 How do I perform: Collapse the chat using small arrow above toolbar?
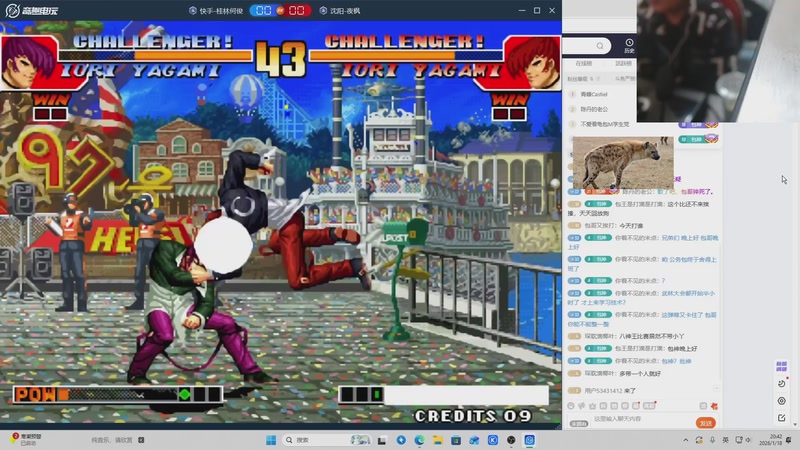tap(717, 389)
